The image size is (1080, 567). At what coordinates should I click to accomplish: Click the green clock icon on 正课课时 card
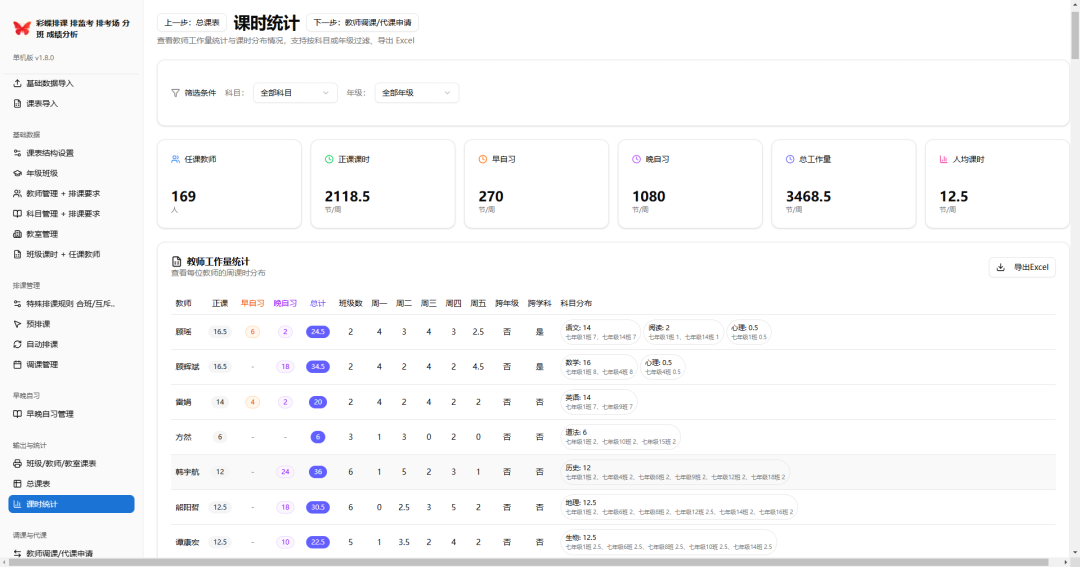[x=329, y=159]
